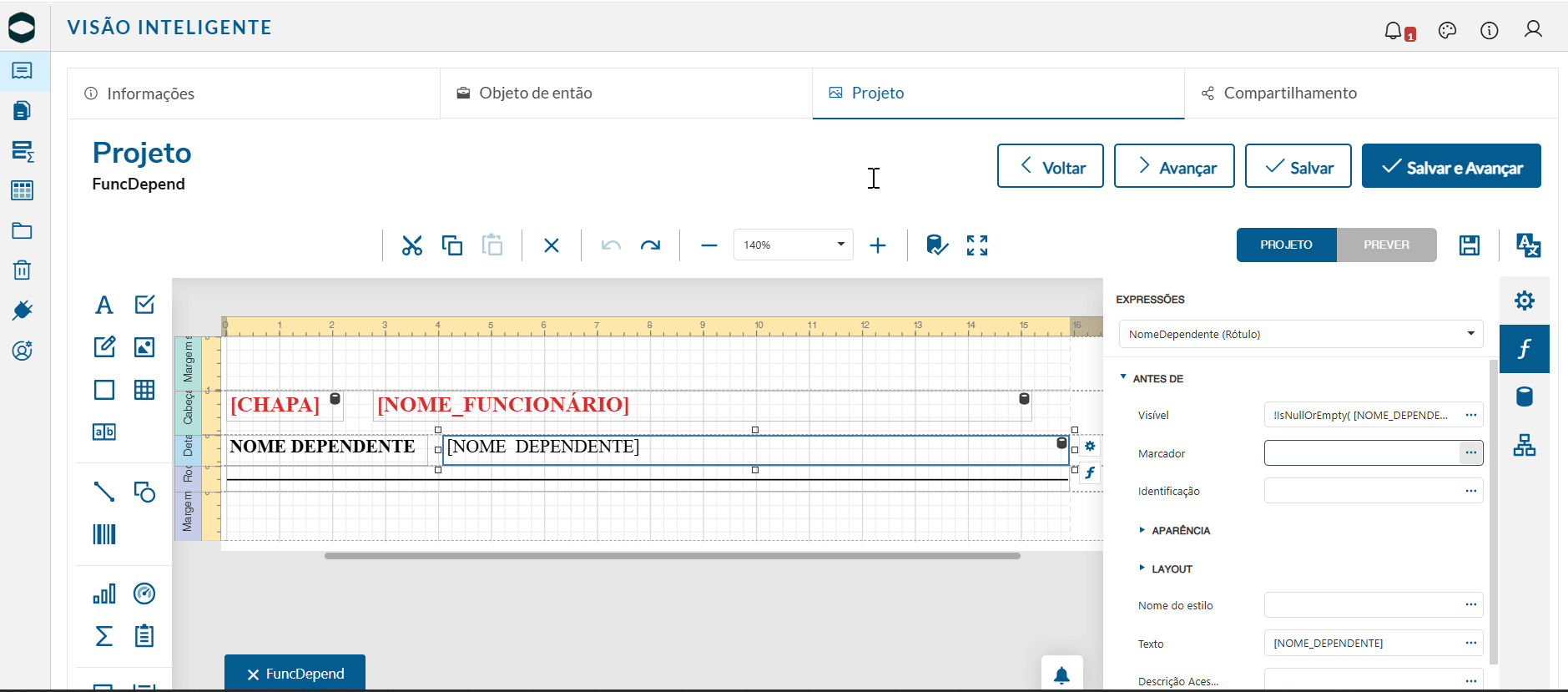
Task: Click the horizontal scrollbar under the design canvas
Action: click(673, 555)
